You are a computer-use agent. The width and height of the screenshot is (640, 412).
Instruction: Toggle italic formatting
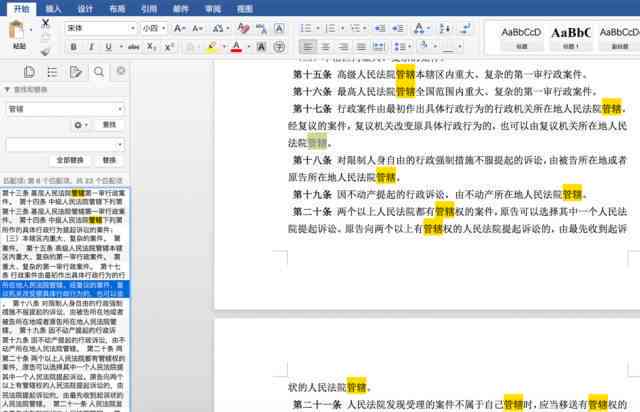pos(91,47)
